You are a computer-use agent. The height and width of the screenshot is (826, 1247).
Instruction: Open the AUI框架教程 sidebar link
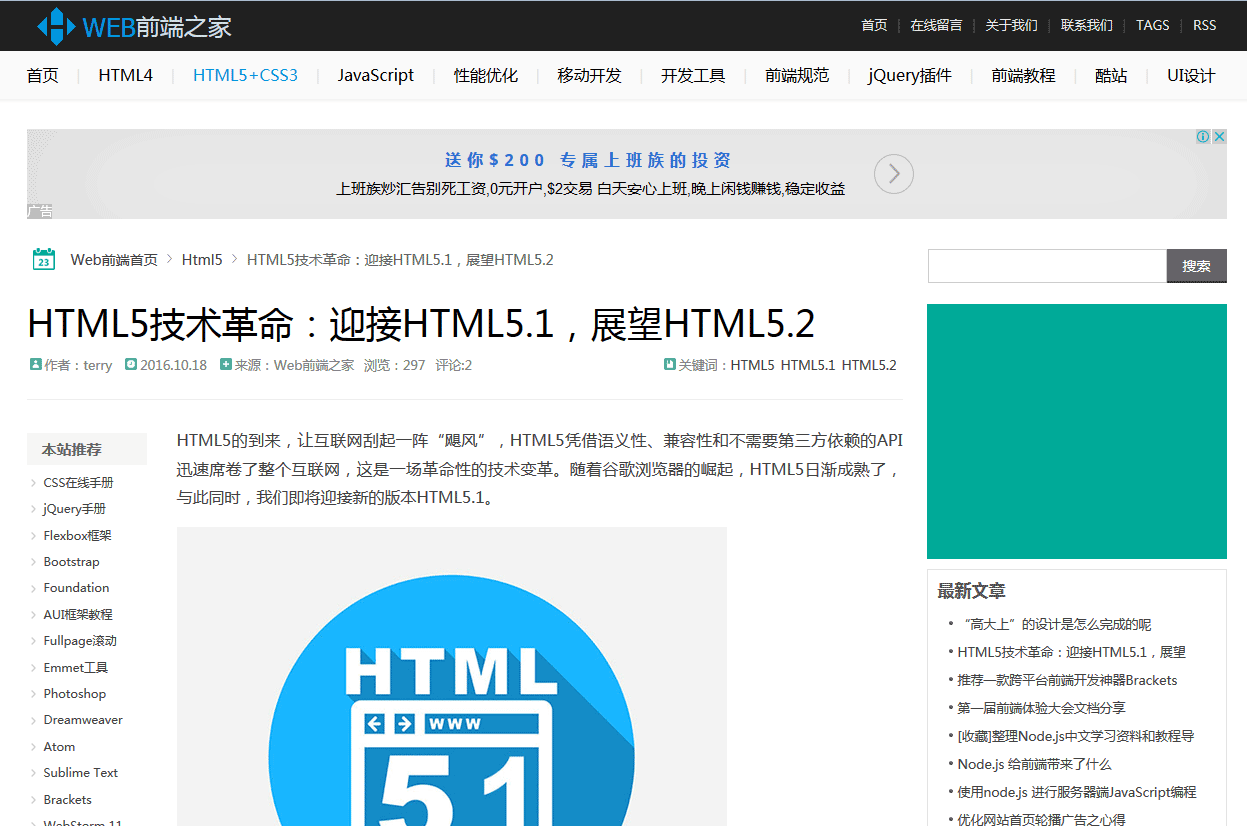click(x=78, y=614)
